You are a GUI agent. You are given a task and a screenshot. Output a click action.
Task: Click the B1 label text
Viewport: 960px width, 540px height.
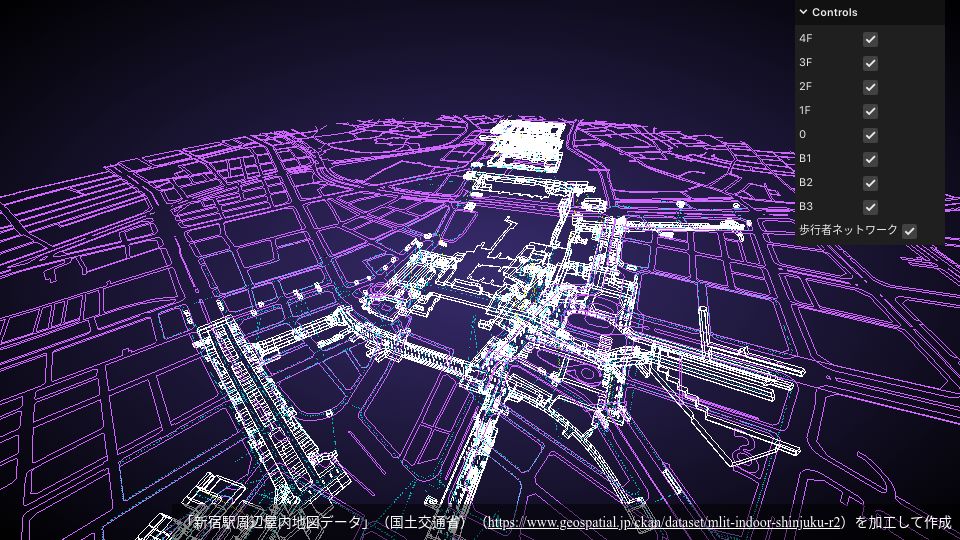(x=806, y=158)
